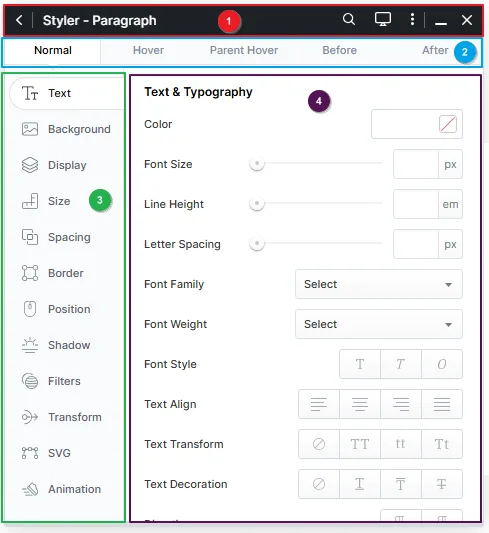Set text align to center
Image resolution: width=489 pixels, height=533 pixels.
coord(360,404)
